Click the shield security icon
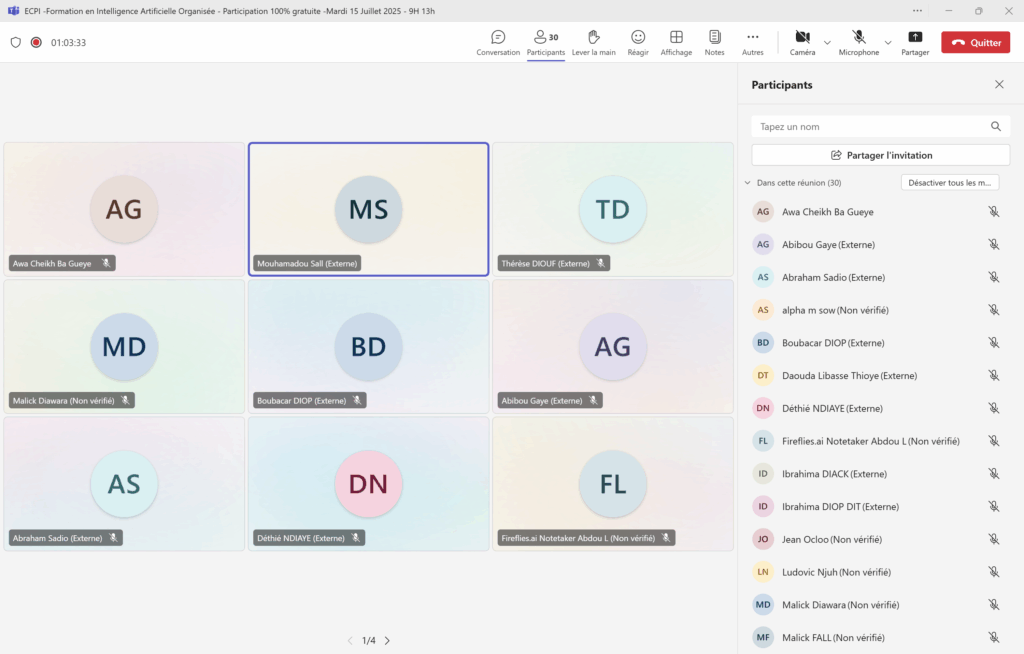This screenshot has height=654, width=1024. point(15,43)
